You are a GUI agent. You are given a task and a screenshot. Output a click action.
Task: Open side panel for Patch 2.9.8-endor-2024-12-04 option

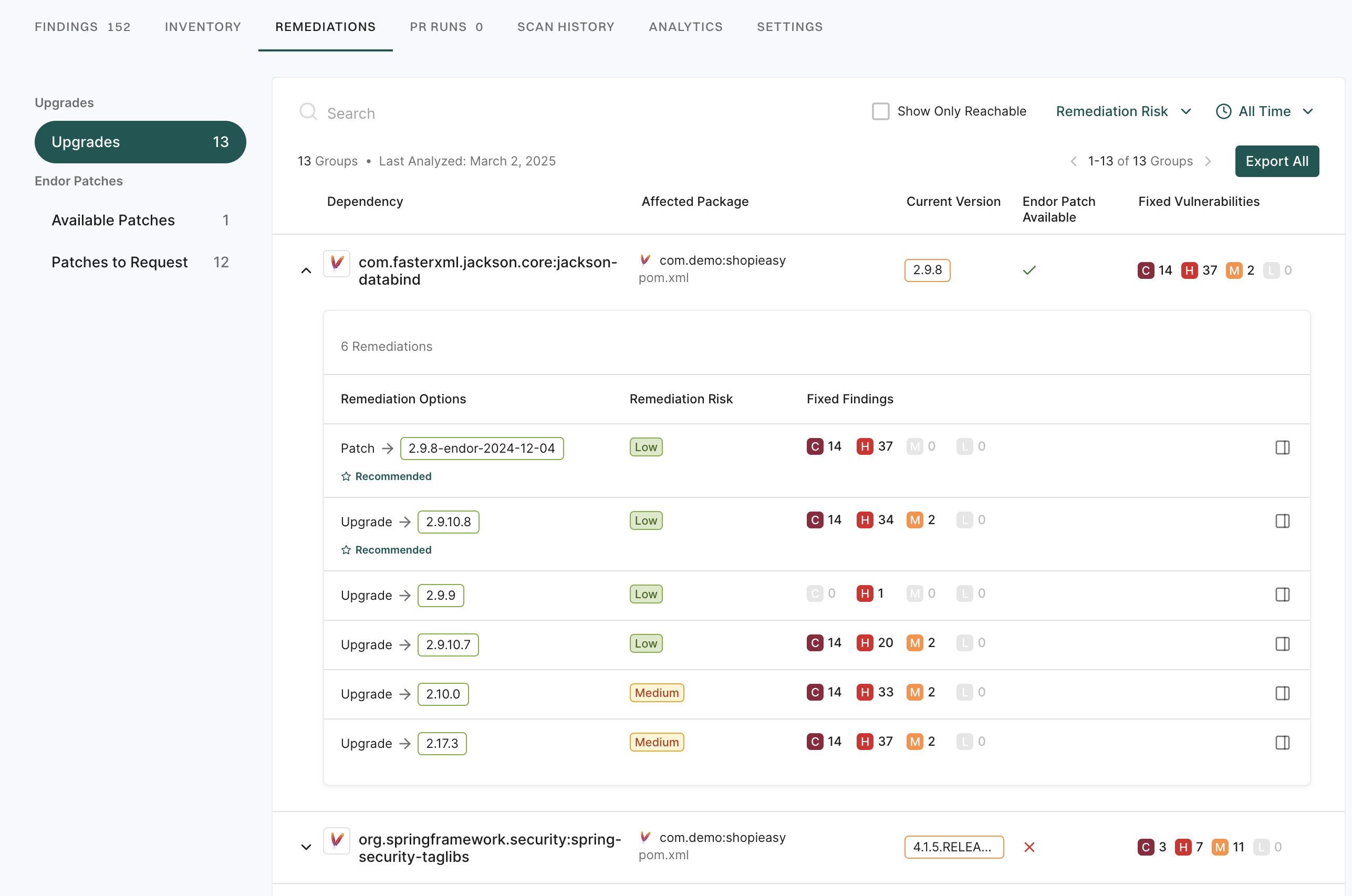[1283, 448]
